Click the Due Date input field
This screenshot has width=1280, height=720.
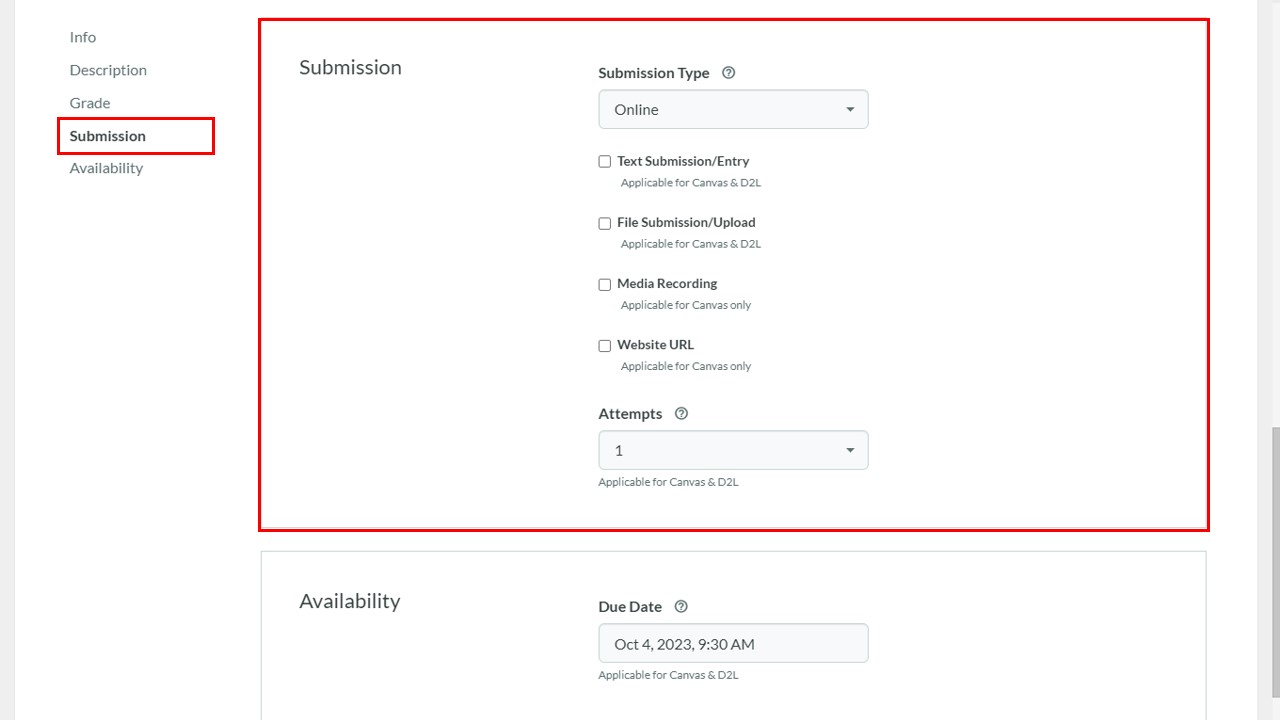(733, 644)
